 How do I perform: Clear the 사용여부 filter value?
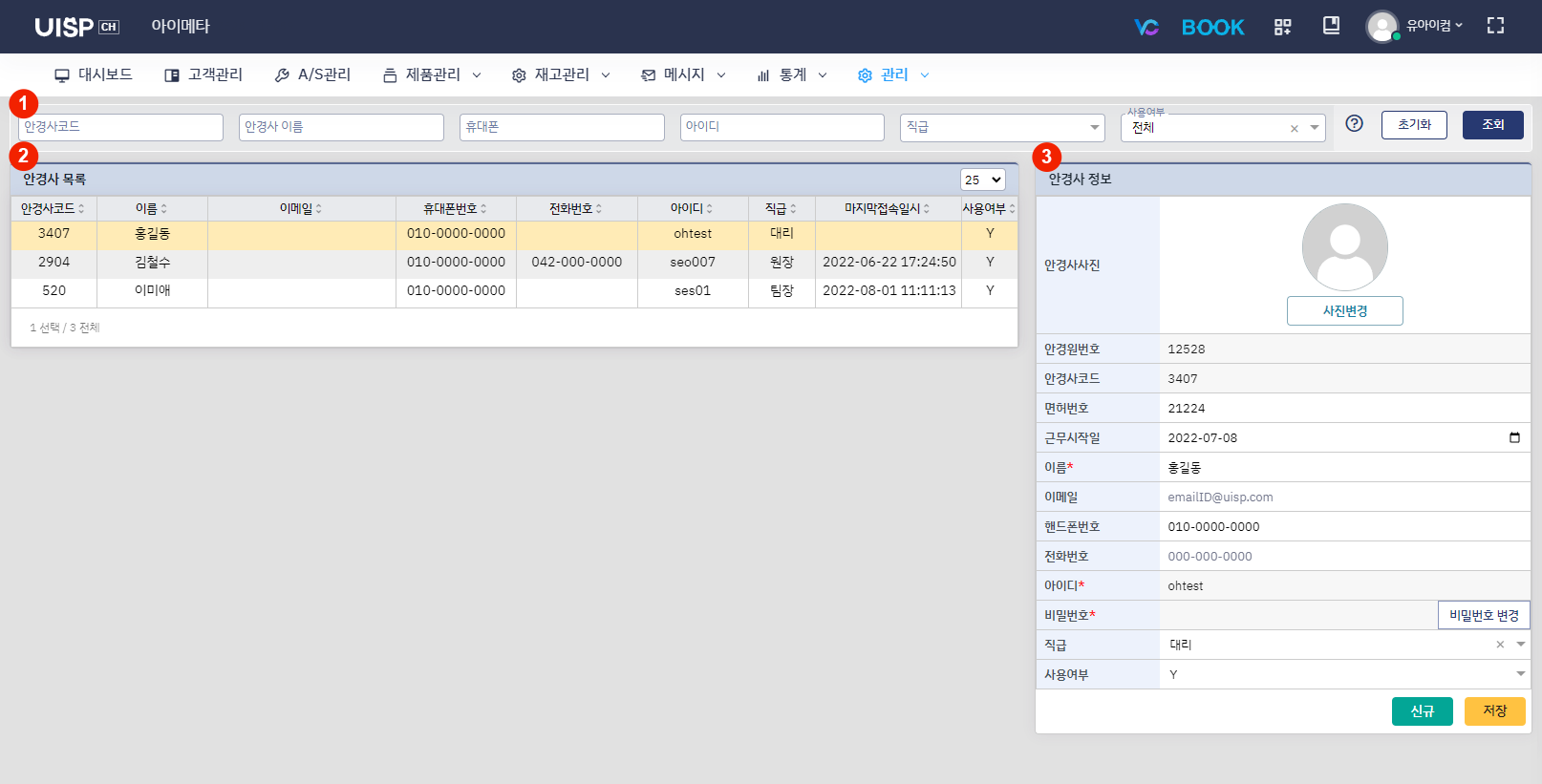(x=1295, y=129)
